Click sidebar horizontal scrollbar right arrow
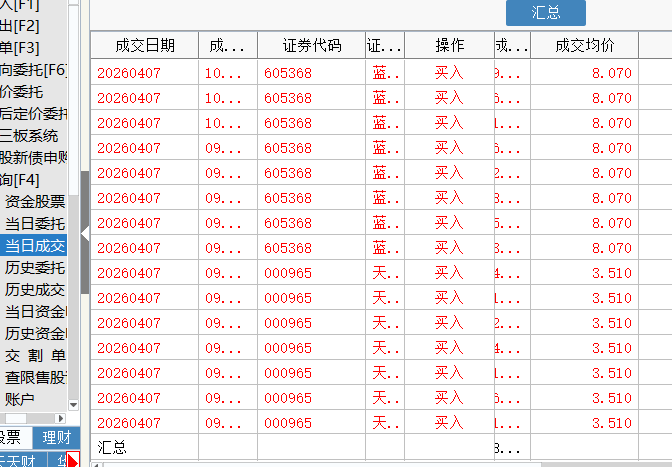This screenshot has width=672, height=467. pyautogui.click(x=60, y=418)
